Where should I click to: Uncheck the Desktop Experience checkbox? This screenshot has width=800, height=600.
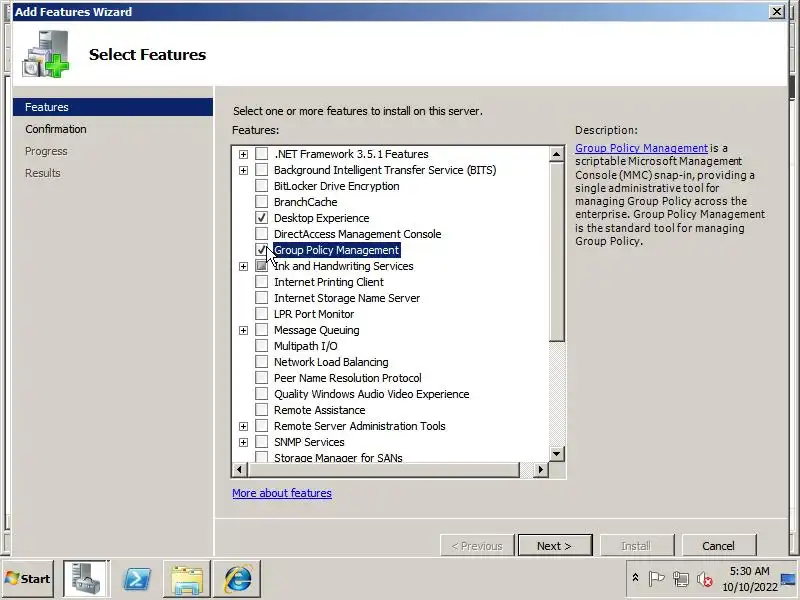261,218
